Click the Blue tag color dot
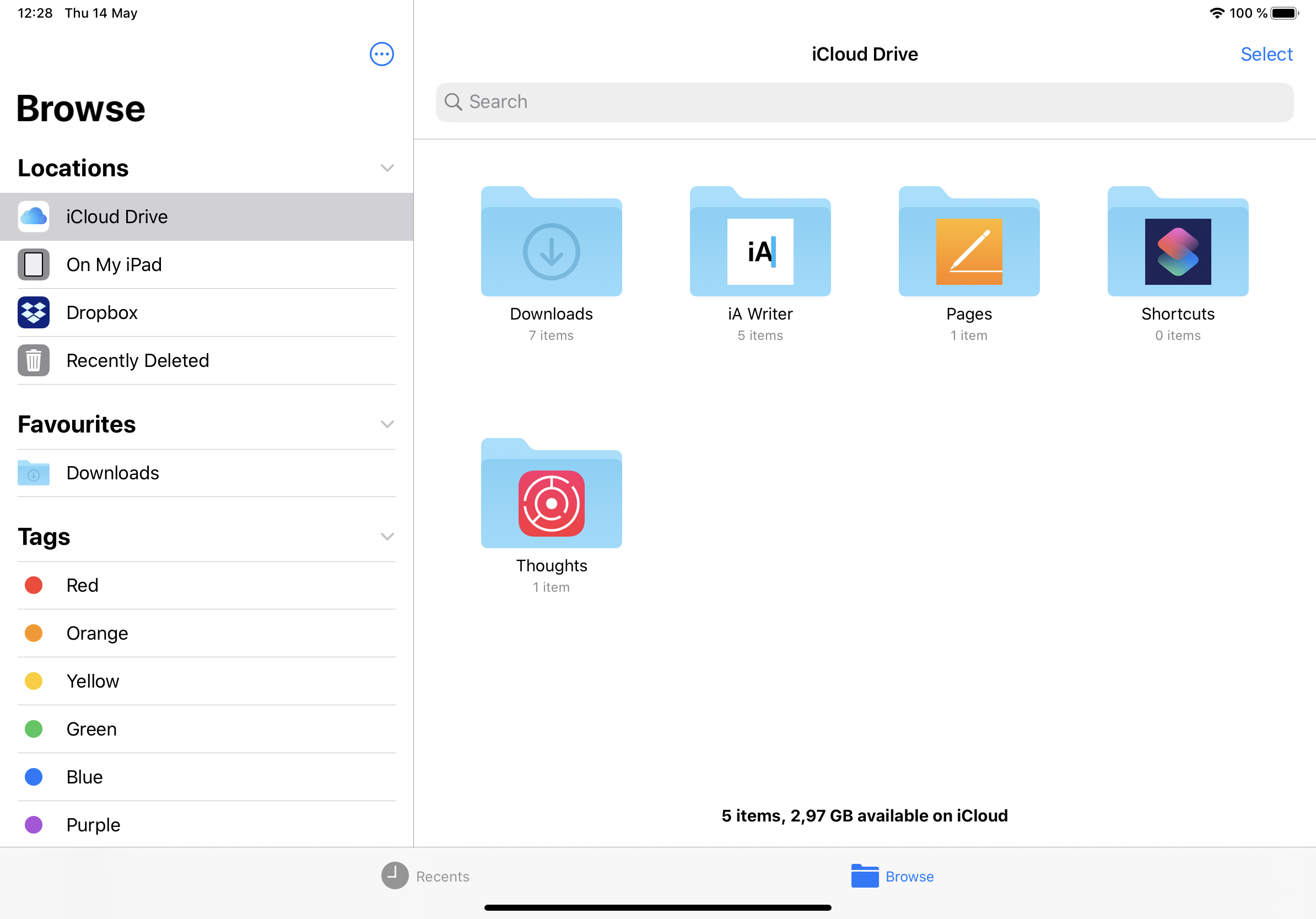 (34, 777)
